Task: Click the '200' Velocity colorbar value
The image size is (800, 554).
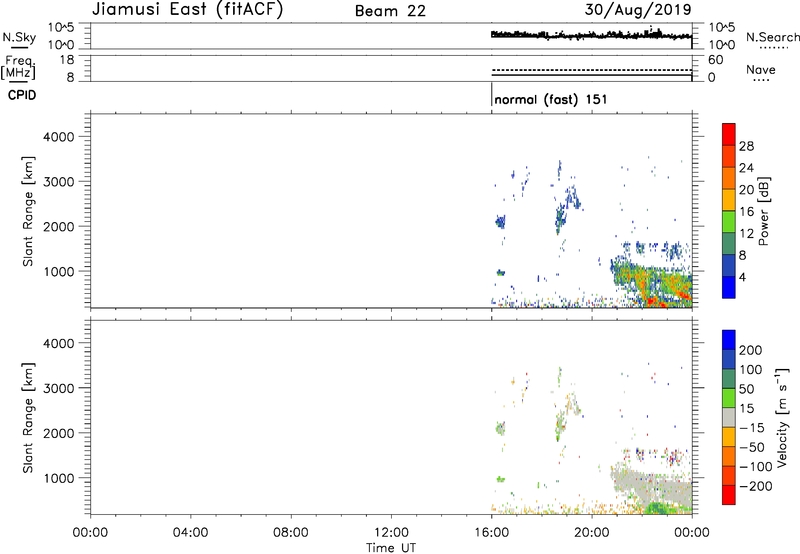Action: click(x=751, y=350)
